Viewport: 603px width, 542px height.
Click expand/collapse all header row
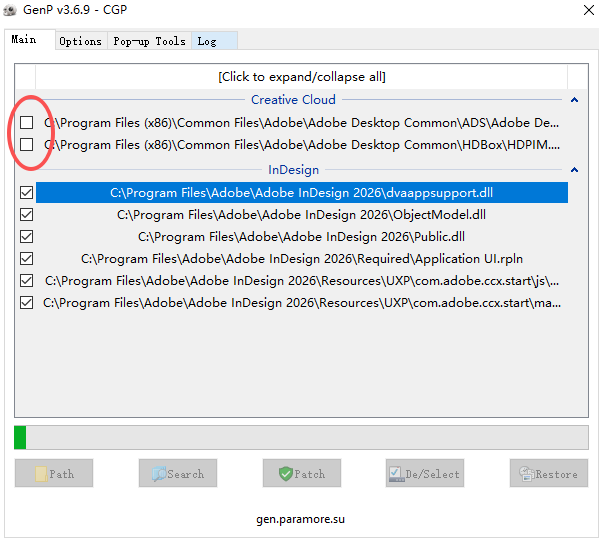301,77
